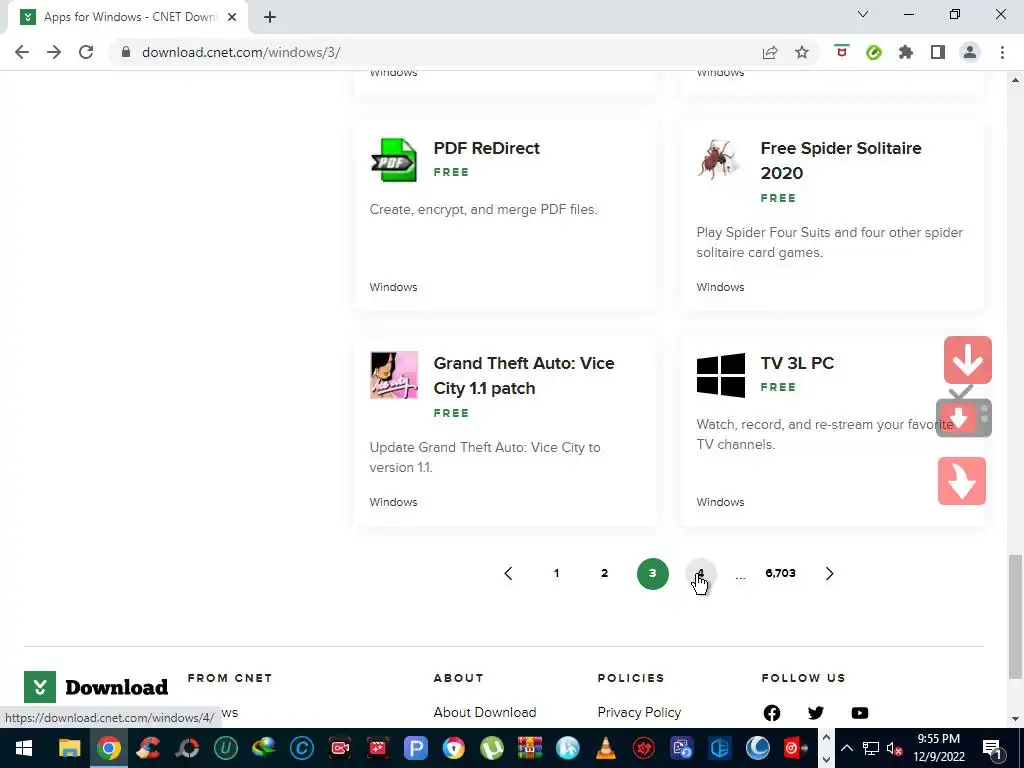Open Grand Theft Auto: Vice City patch
The image size is (1024, 768).
point(524,376)
